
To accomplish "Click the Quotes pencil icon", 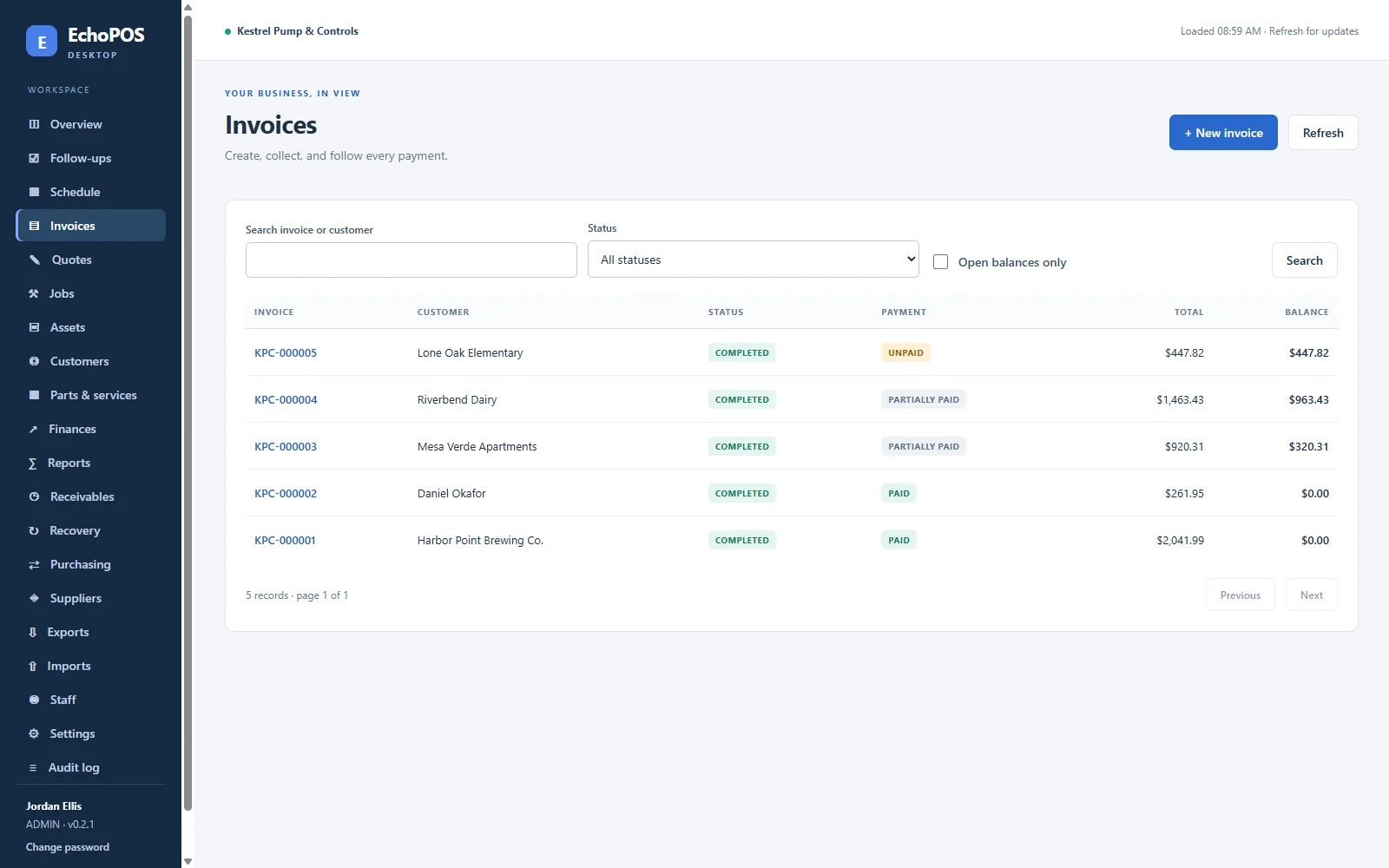I will [x=35, y=260].
